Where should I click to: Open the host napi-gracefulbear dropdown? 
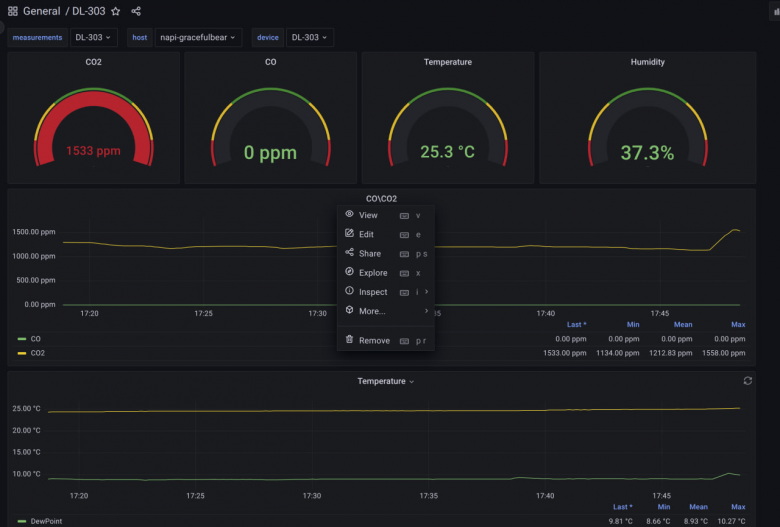pos(198,37)
